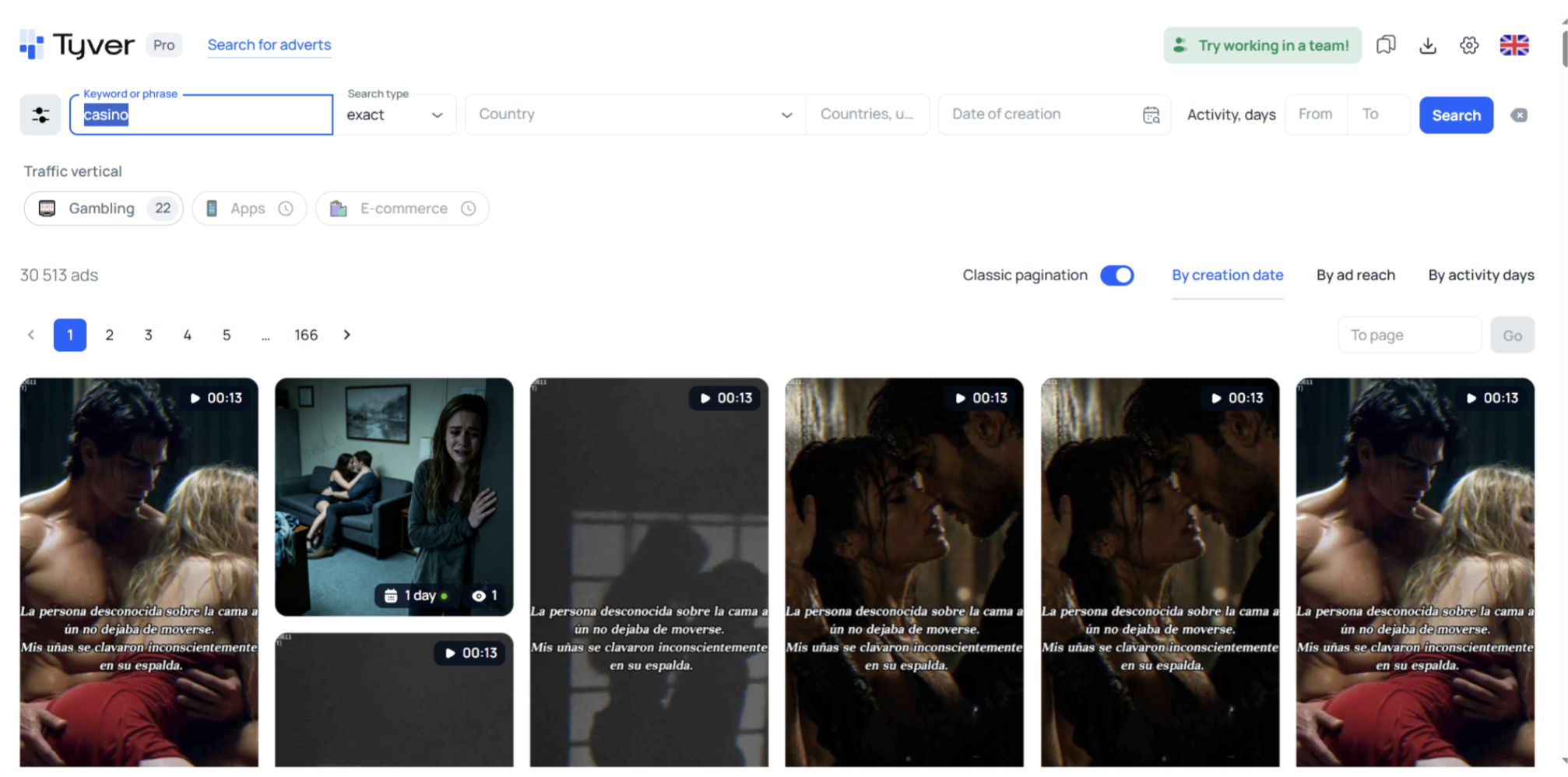Select the E-commerce traffic vertical
This screenshot has width=1568, height=777.
403,209
